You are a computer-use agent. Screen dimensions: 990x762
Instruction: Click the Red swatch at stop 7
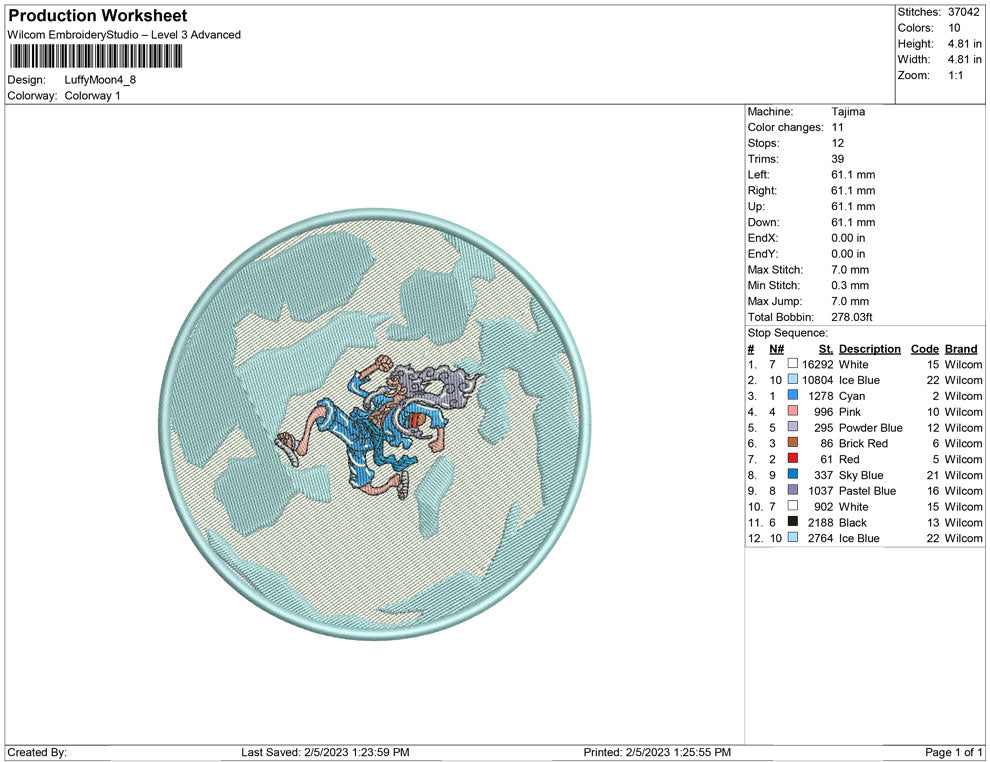792,459
